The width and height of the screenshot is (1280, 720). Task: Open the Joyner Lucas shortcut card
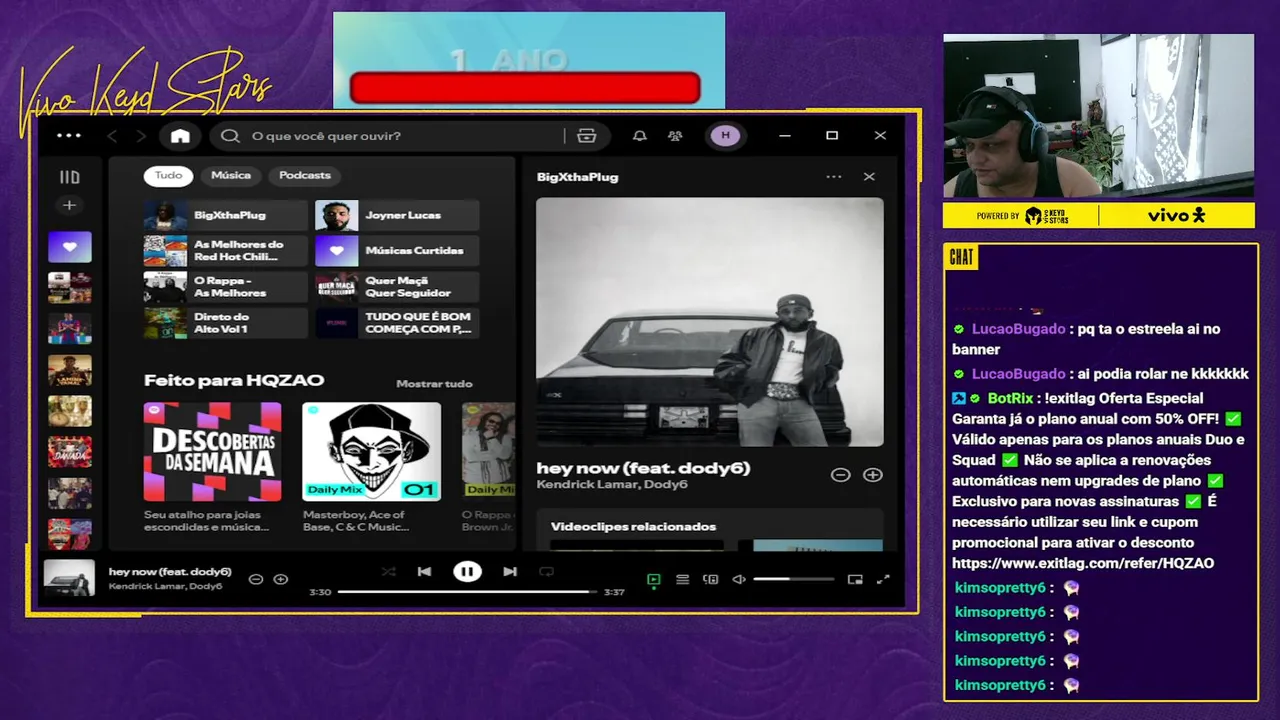[397, 215]
